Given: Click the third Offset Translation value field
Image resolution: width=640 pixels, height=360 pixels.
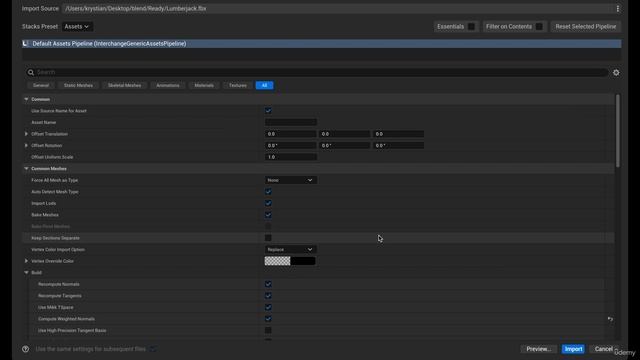Looking at the screenshot, I should pyautogui.click(x=398, y=134).
